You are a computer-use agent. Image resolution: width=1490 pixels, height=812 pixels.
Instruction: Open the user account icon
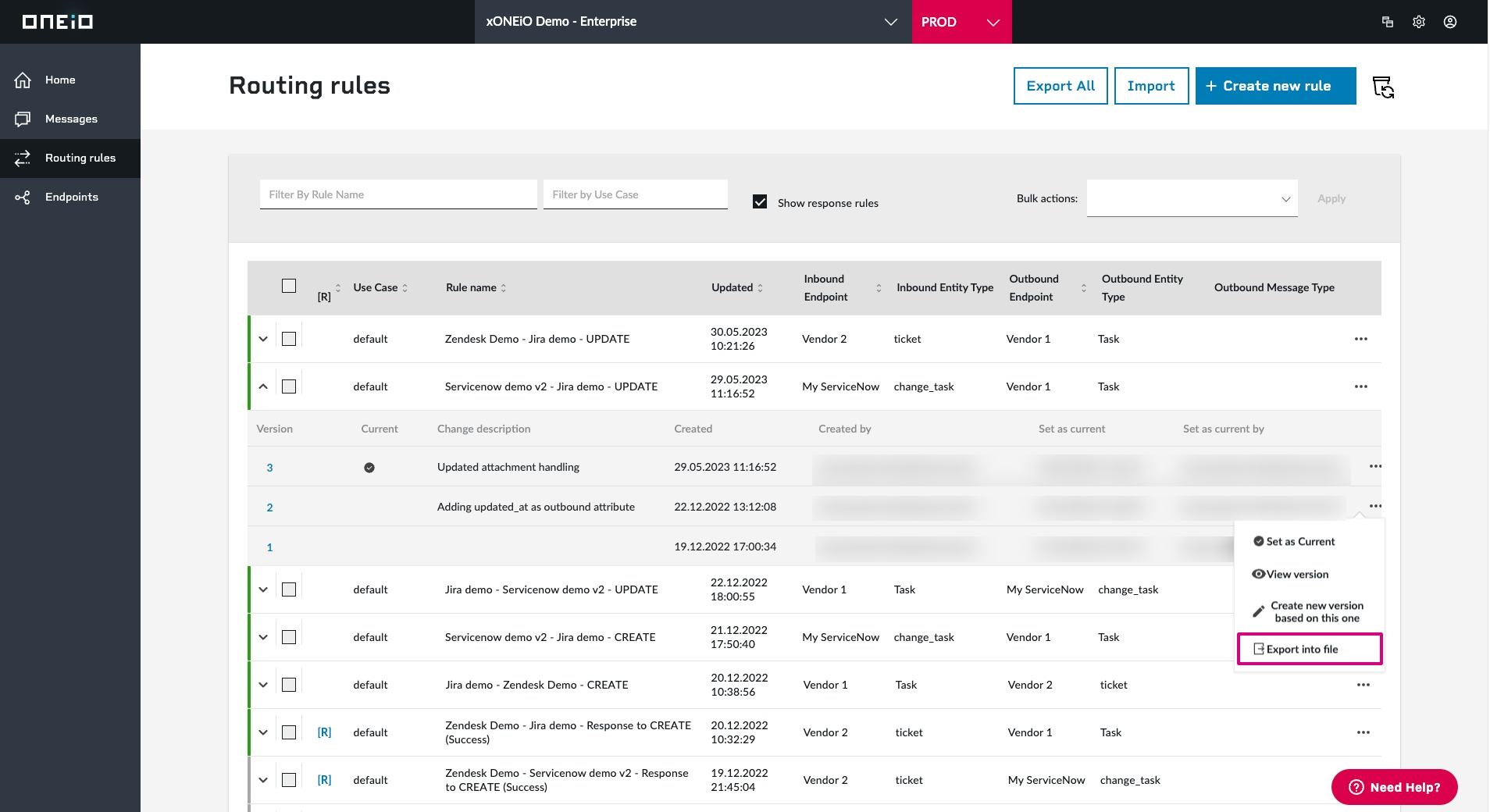[1449, 21]
